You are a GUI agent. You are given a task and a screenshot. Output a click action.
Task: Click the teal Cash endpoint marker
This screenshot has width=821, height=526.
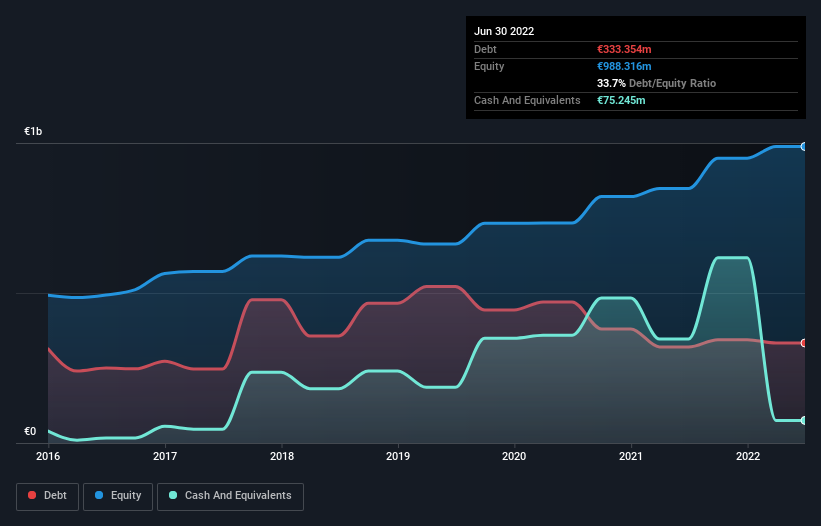coord(804,420)
